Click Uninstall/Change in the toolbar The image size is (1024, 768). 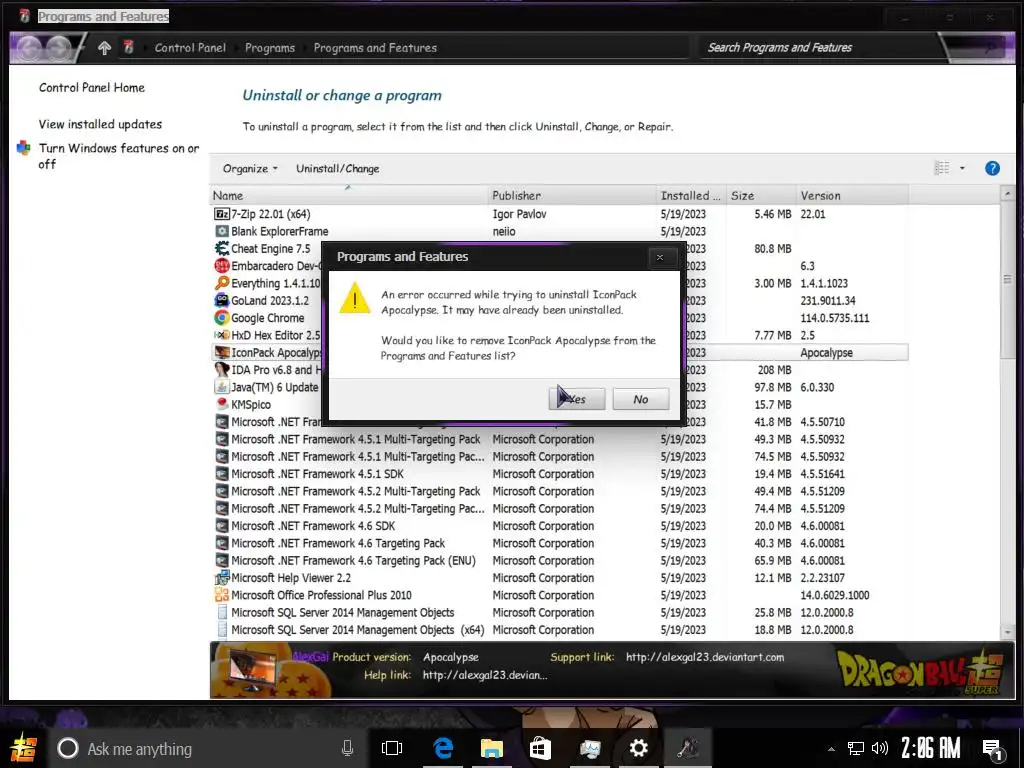[338, 168]
